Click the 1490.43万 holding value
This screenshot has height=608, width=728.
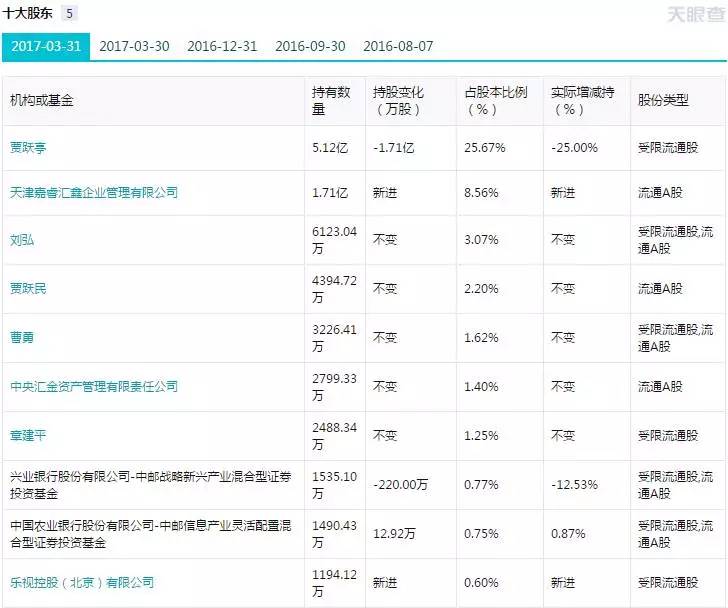(x=334, y=534)
